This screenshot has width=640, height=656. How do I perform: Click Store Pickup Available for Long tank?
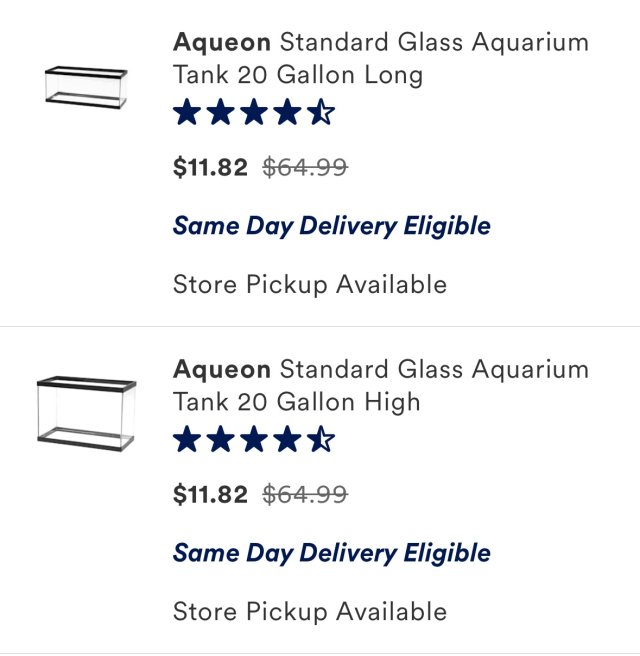click(310, 285)
